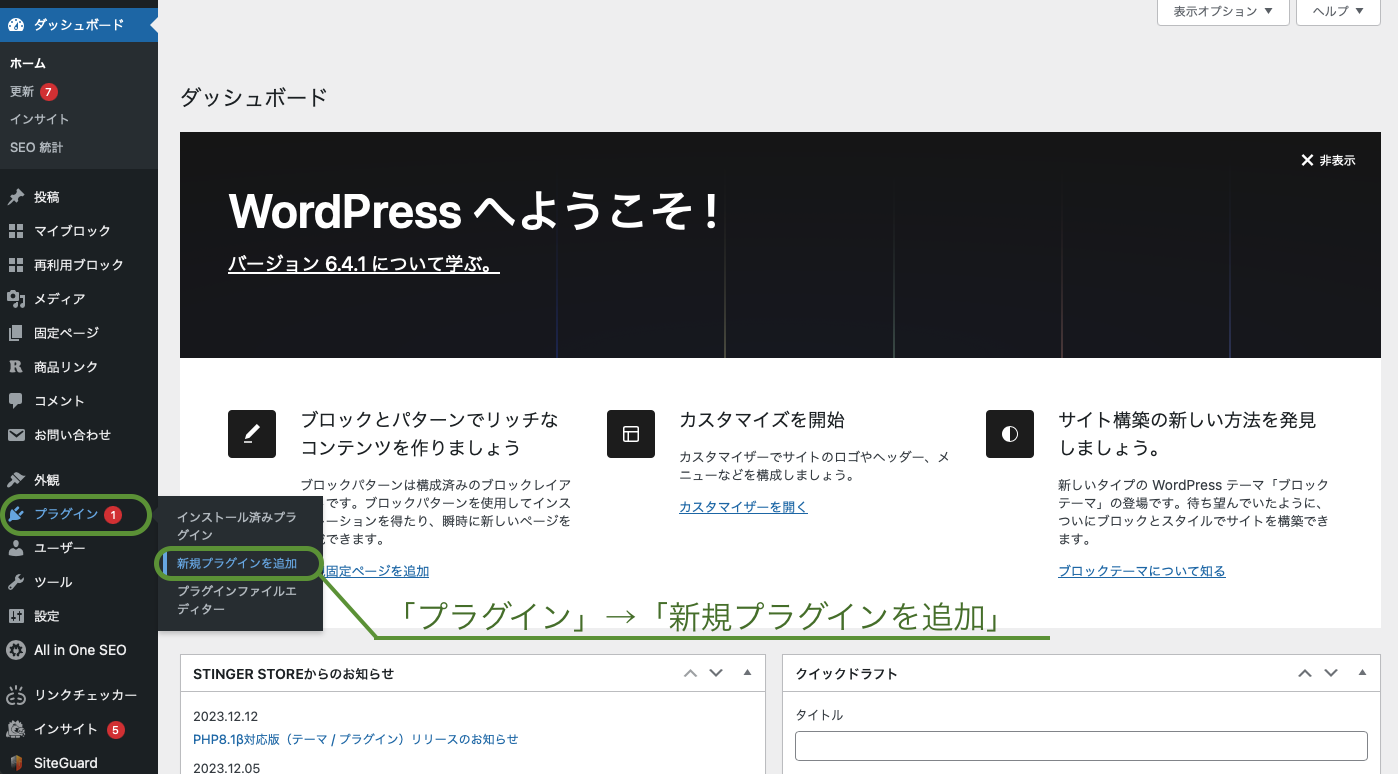Click the layout icon next to カスタマイズを開始

tap(631, 434)
